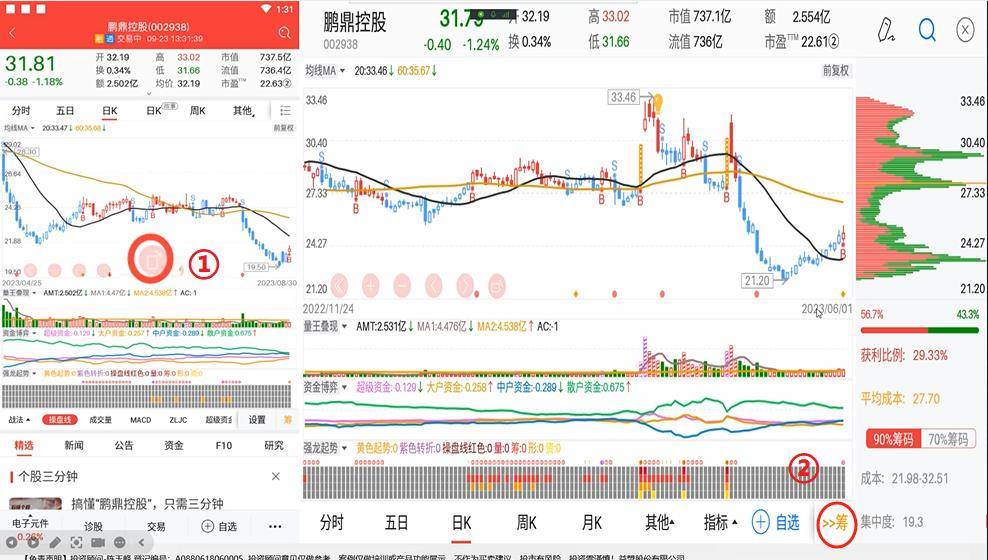The image size is (988, 560).
Task: Expand quote details chevron under header
Action: point(149,94)
